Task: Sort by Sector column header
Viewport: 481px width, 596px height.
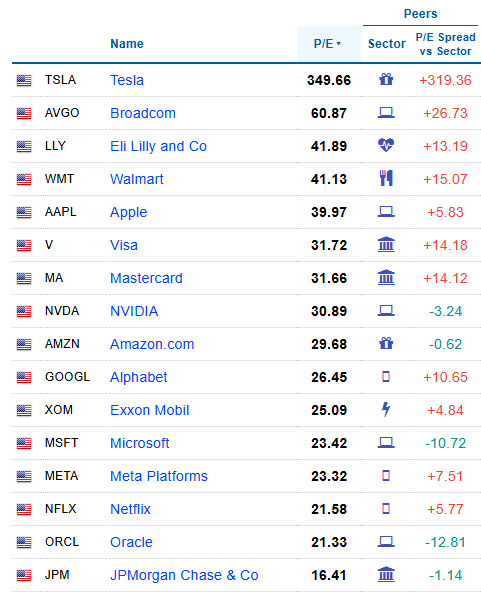Action: point(387,44)
